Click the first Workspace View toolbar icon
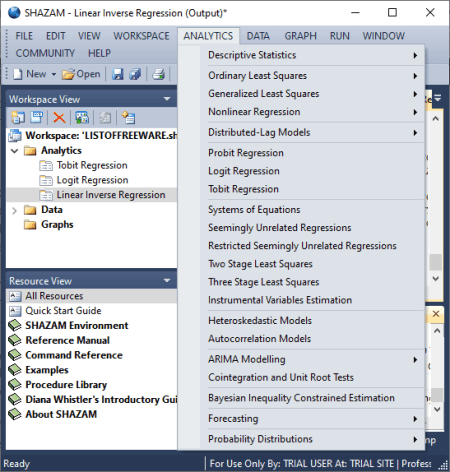Screen dimensions: 450x472 pos(18,117)
